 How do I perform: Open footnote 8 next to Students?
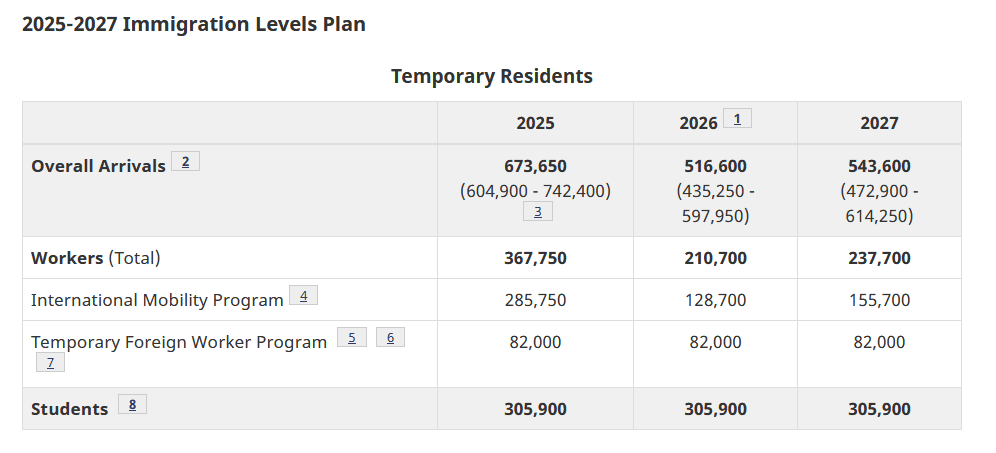pos(133,405)
